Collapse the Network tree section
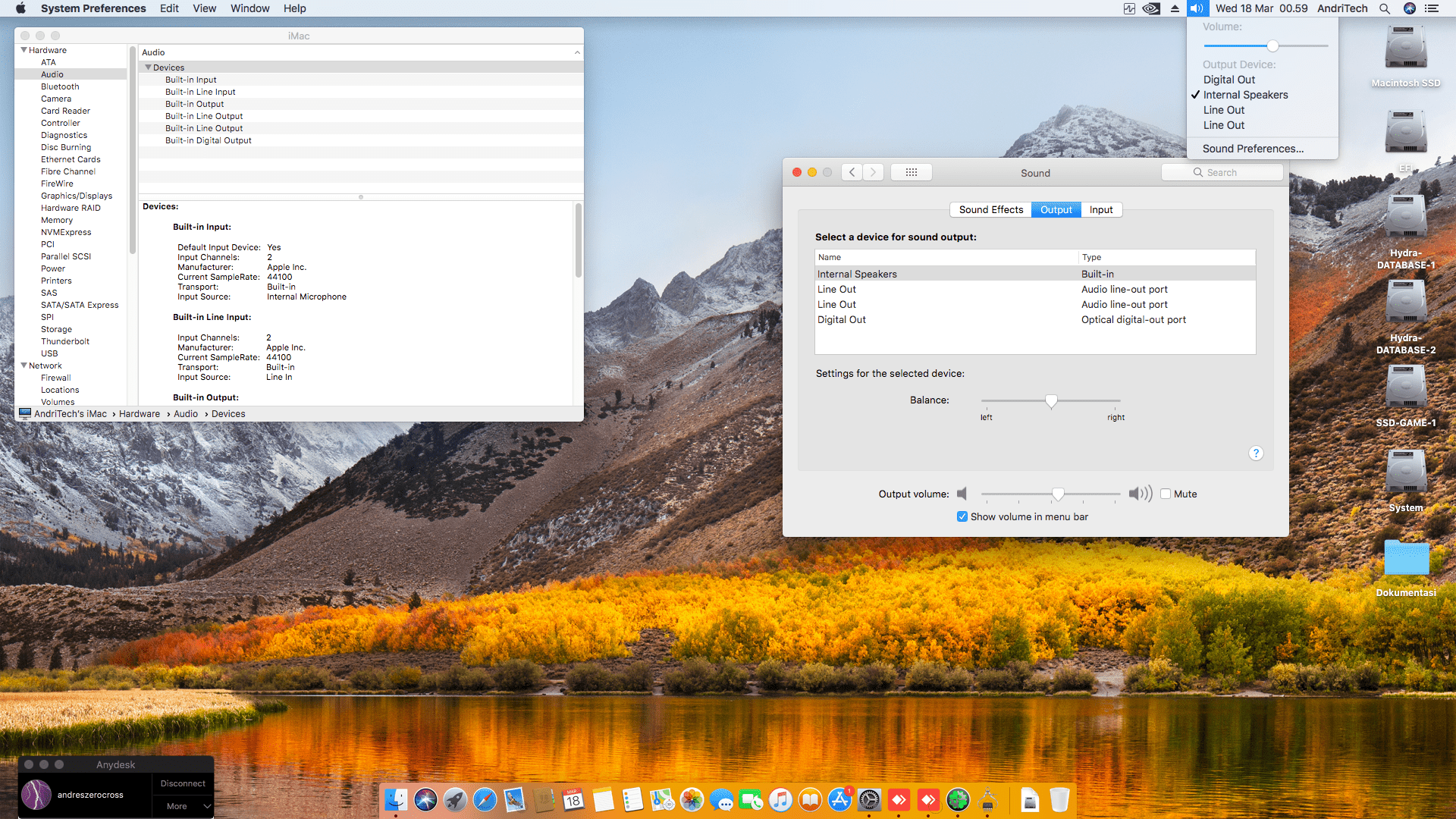The height and width of the screenshot is (819, 1456). point(24,366)
